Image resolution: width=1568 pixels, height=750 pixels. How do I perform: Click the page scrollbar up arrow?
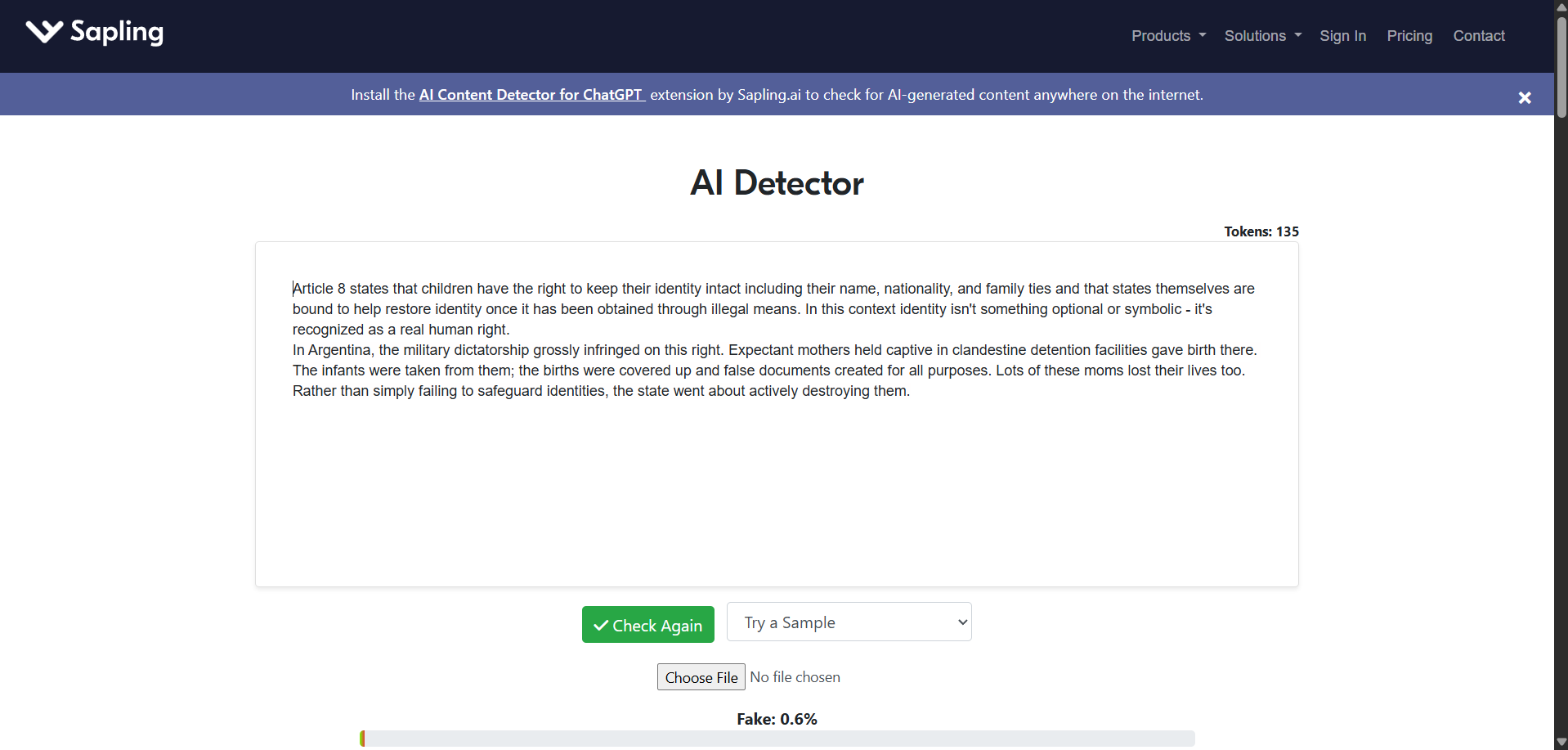(1561, 7)
